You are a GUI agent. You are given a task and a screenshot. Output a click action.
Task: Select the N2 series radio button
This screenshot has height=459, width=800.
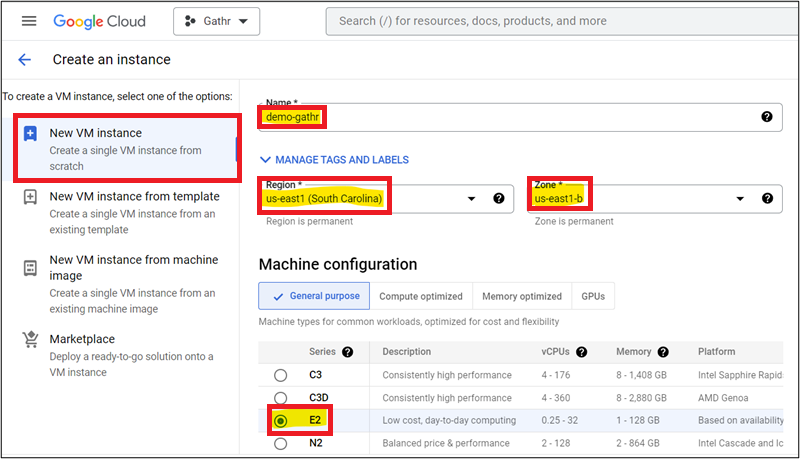(x=281, y=443)
